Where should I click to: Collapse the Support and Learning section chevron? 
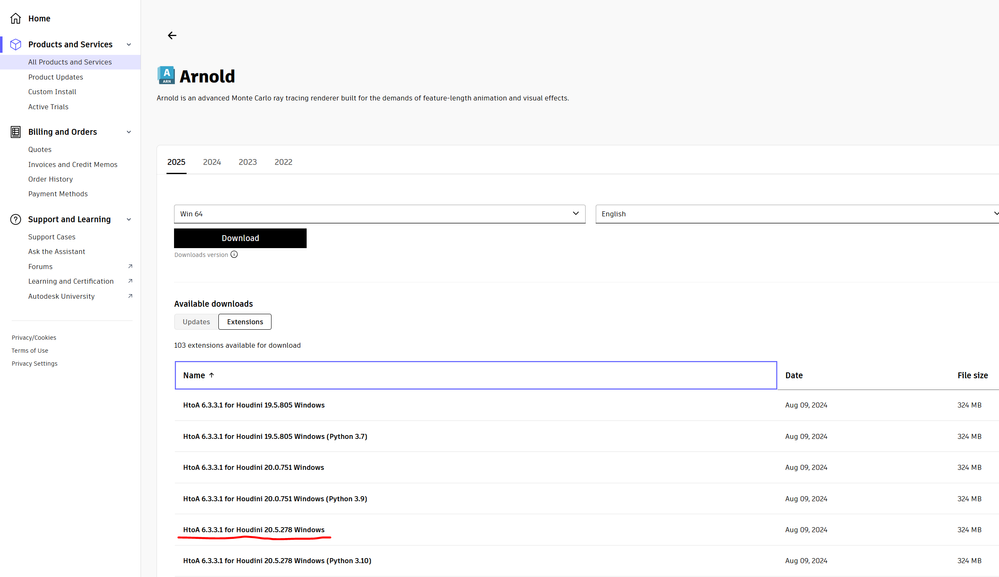click(x=129, y=219)
